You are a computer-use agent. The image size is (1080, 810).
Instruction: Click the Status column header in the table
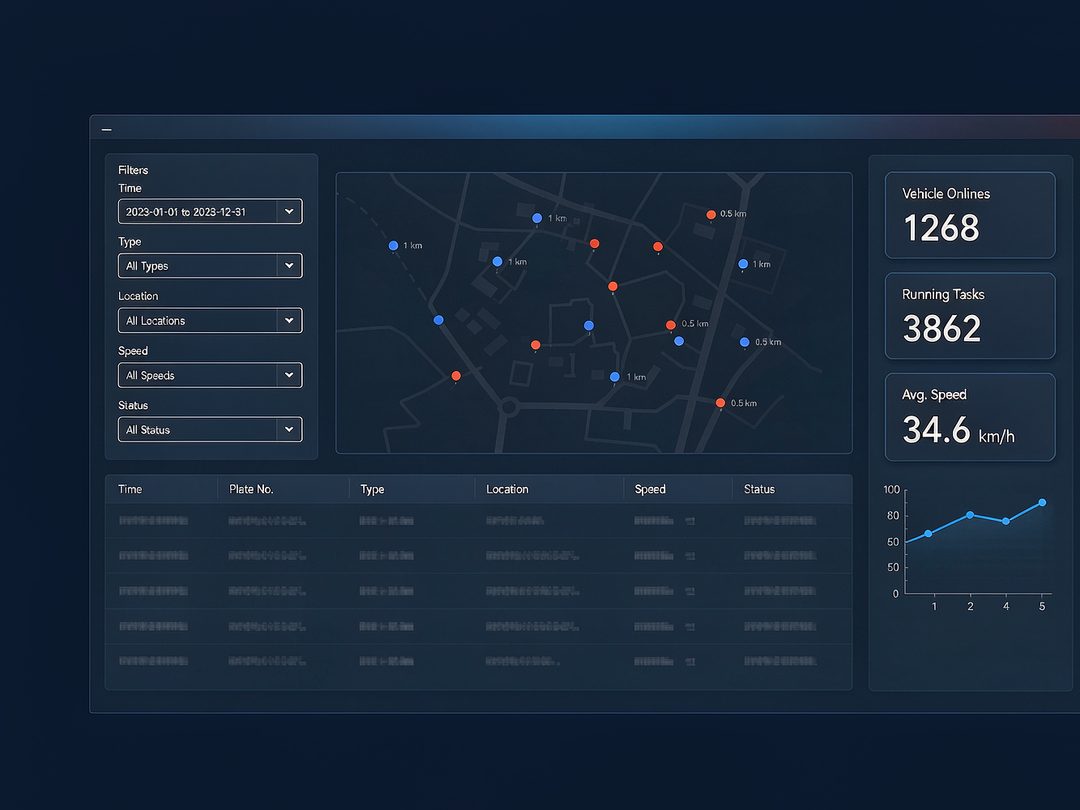click(x=759, y=489)
